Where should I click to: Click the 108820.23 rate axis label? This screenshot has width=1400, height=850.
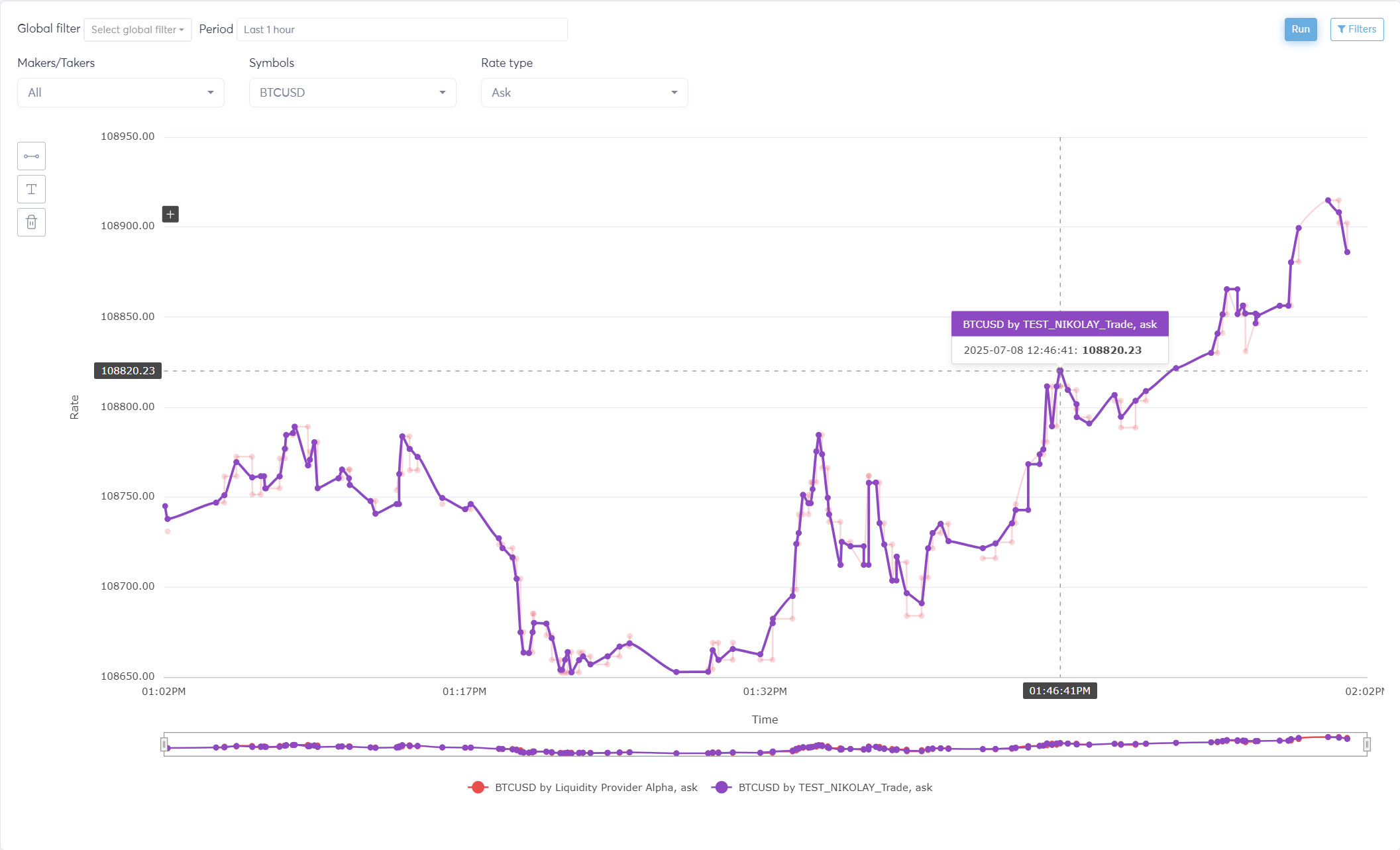pos(128,370)
